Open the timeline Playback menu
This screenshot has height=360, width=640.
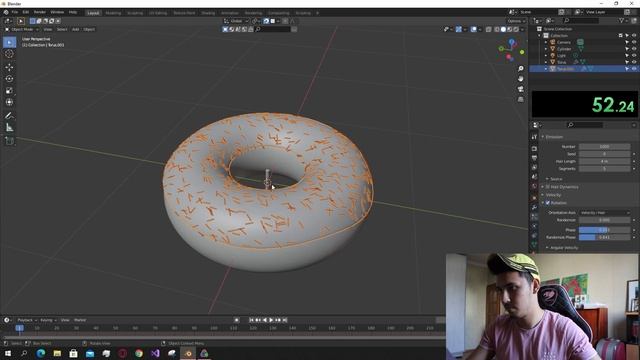[x=27, y=320]
